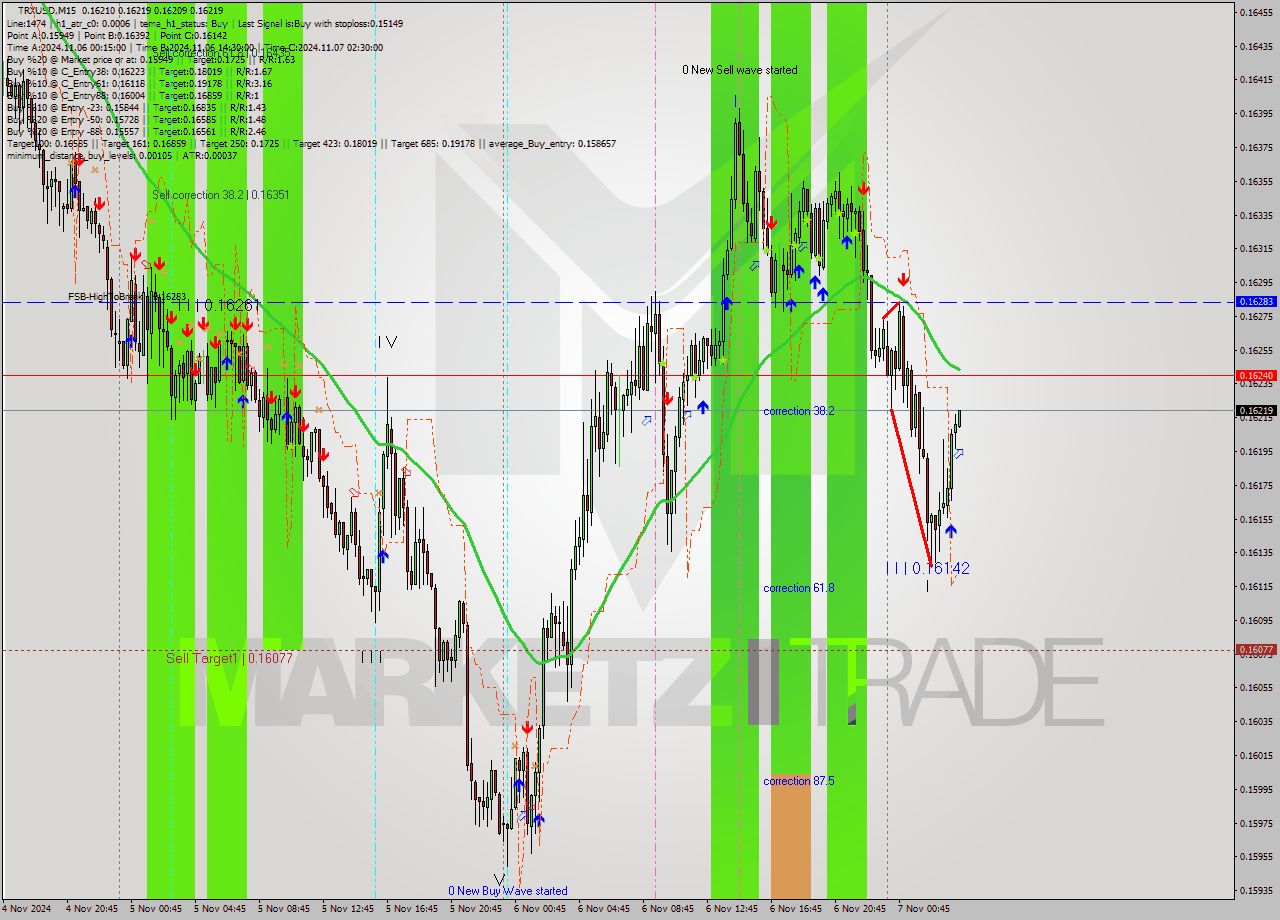Click the 0.16035 price level on axis
Screen dimensions: 1280x920
tap(1257, 721)
